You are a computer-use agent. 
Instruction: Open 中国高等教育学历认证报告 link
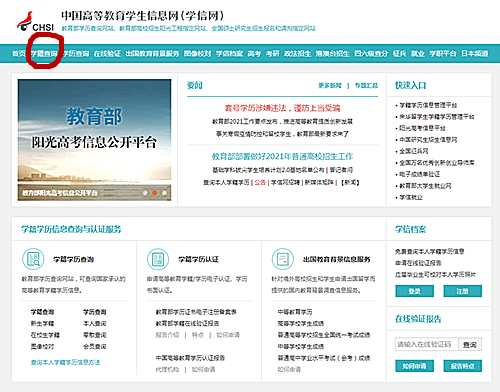[190, 358]
